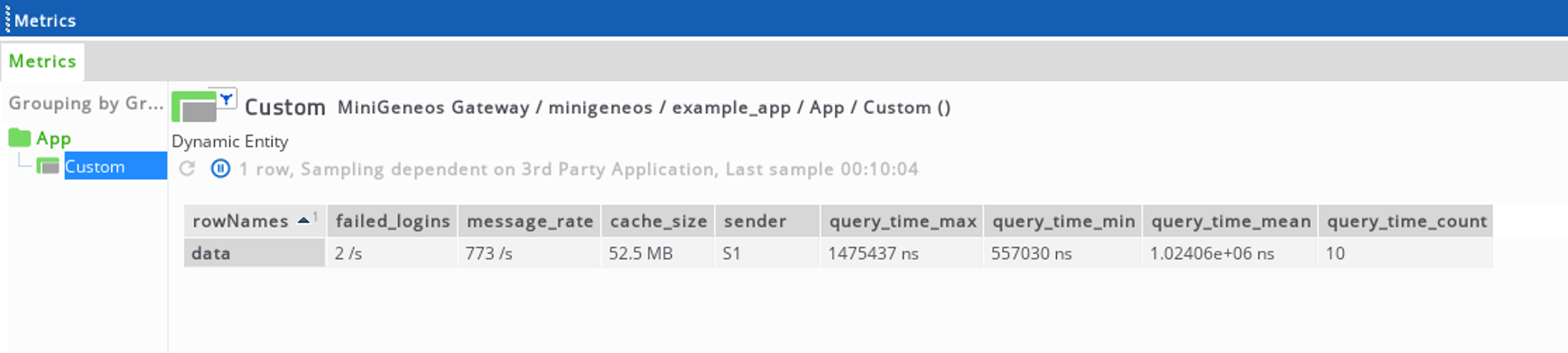Open the Grouping by Gr... selector
The image size is (1568, 353).
click(x=86, y=103)
